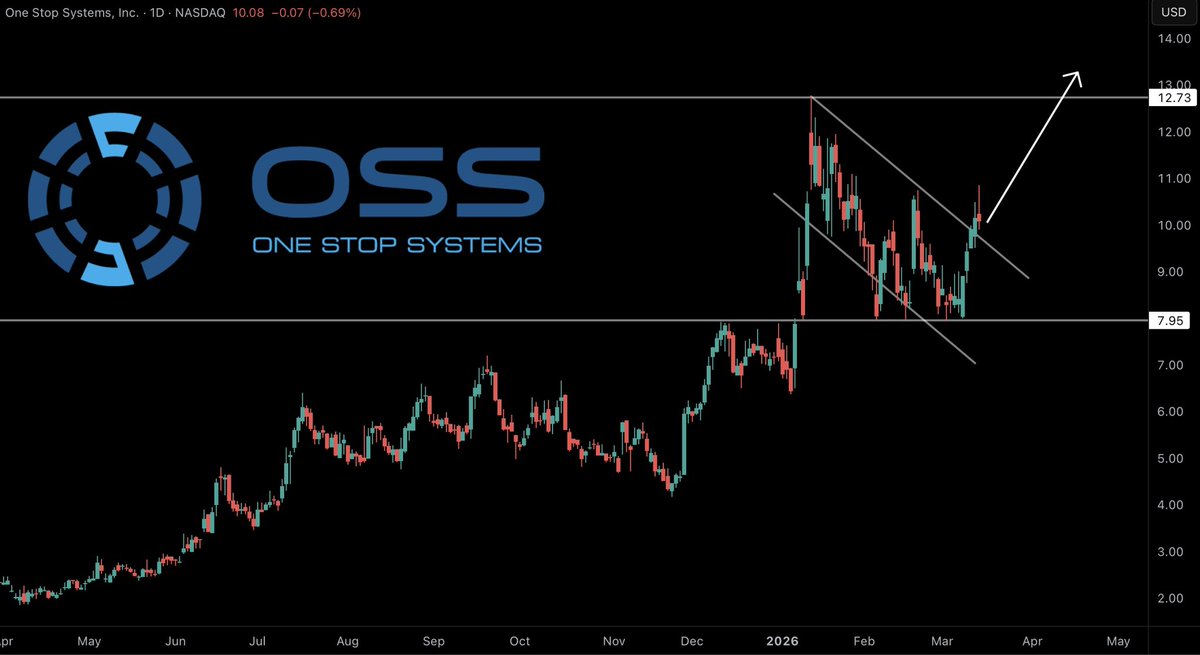Click the 12.73 price label
This screenshot has height=655, width=1200.
pos(1174,98)
